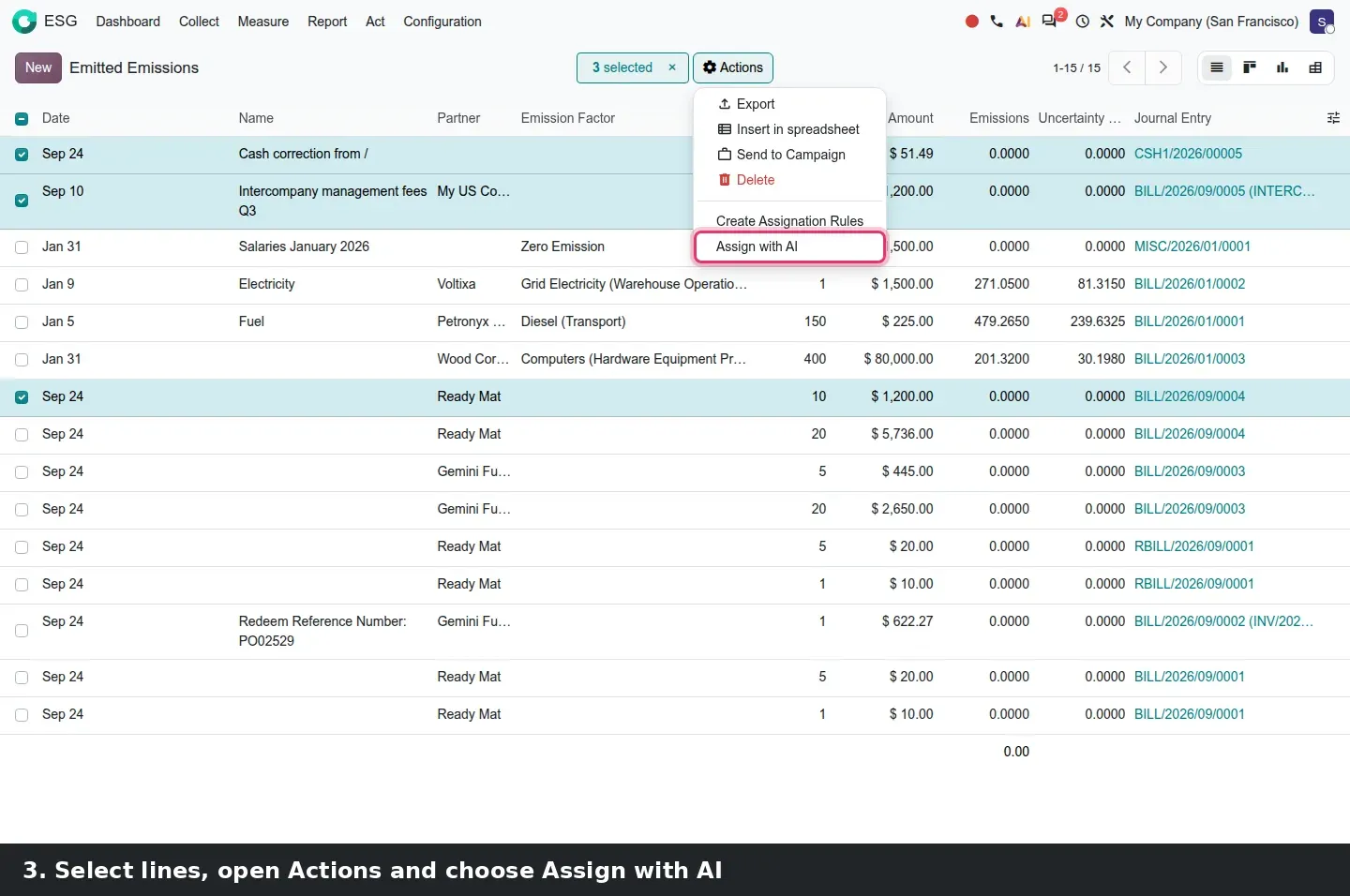
Task: Click uncertainty value 81.3150
Action: click(x=1102, y=284)
